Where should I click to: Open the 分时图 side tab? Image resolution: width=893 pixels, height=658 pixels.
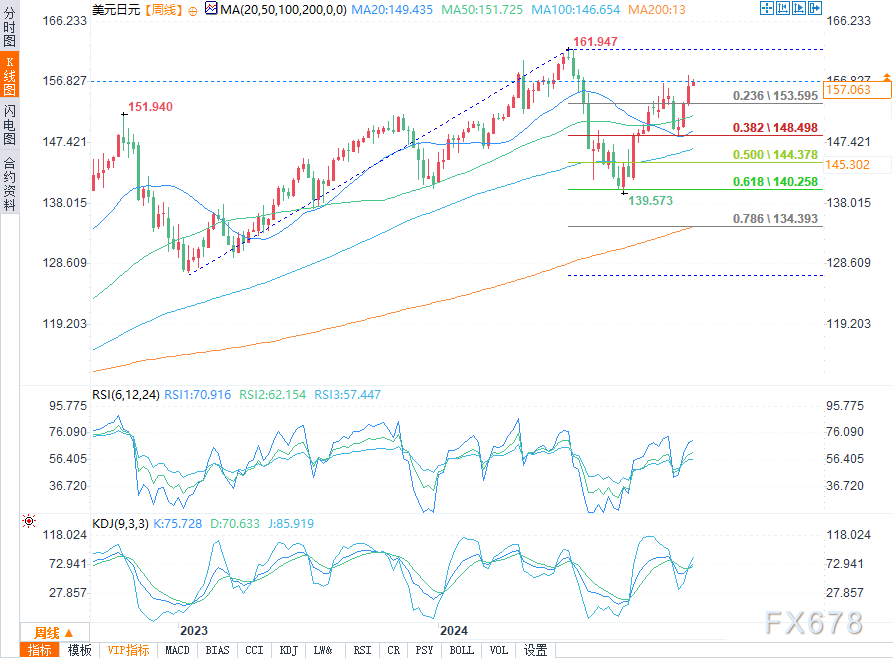pyautogui.click(x=10, y=27)
